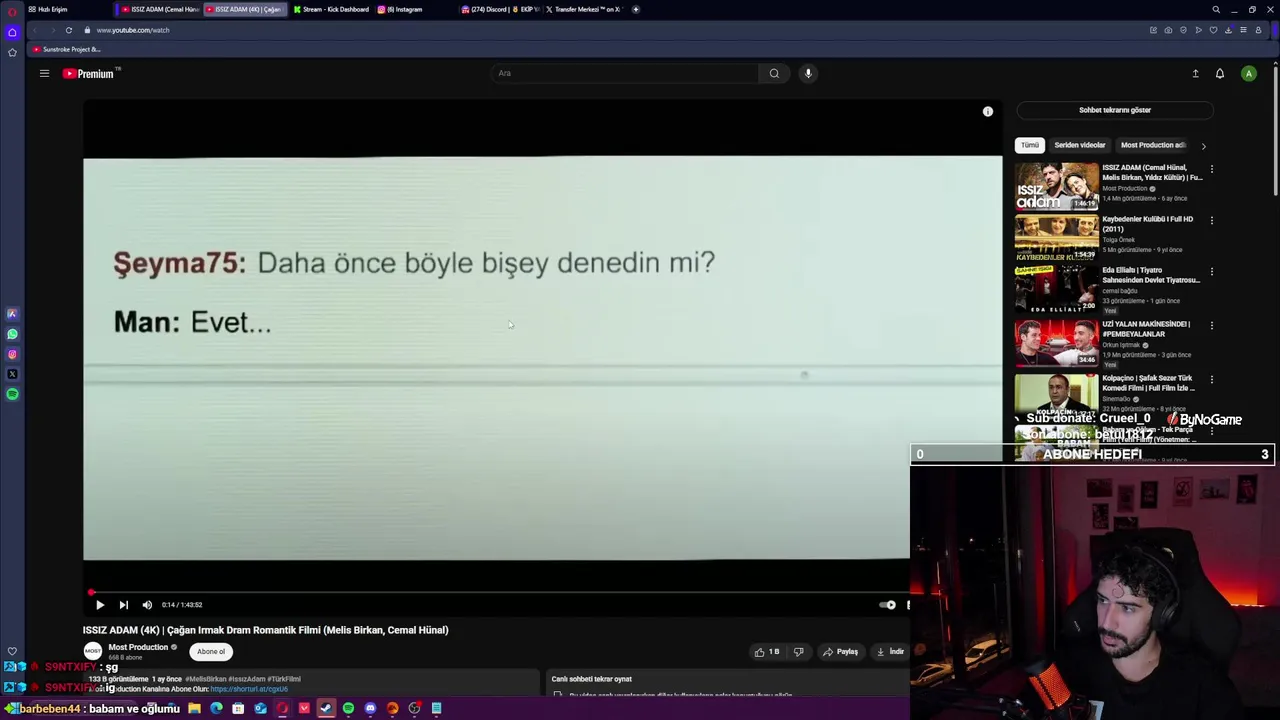Select the 'Seriden videolar' filter chip
The height and width of the screenshot is (720, 1280).
coord(1080,145)
